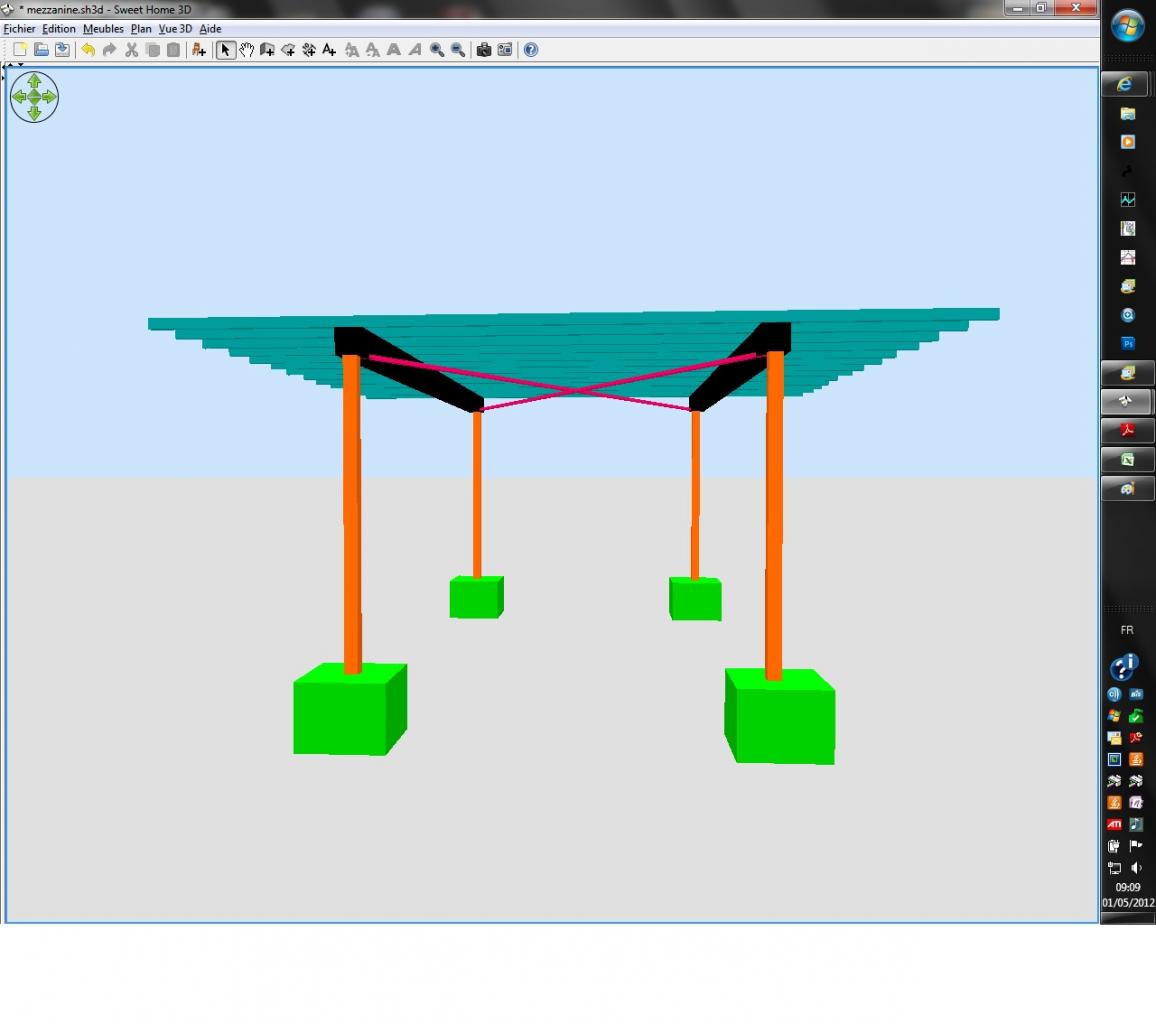Screen dimensions: 1156x1024
Task: Open a home file from toolbar
Action: tap(41, 49)
